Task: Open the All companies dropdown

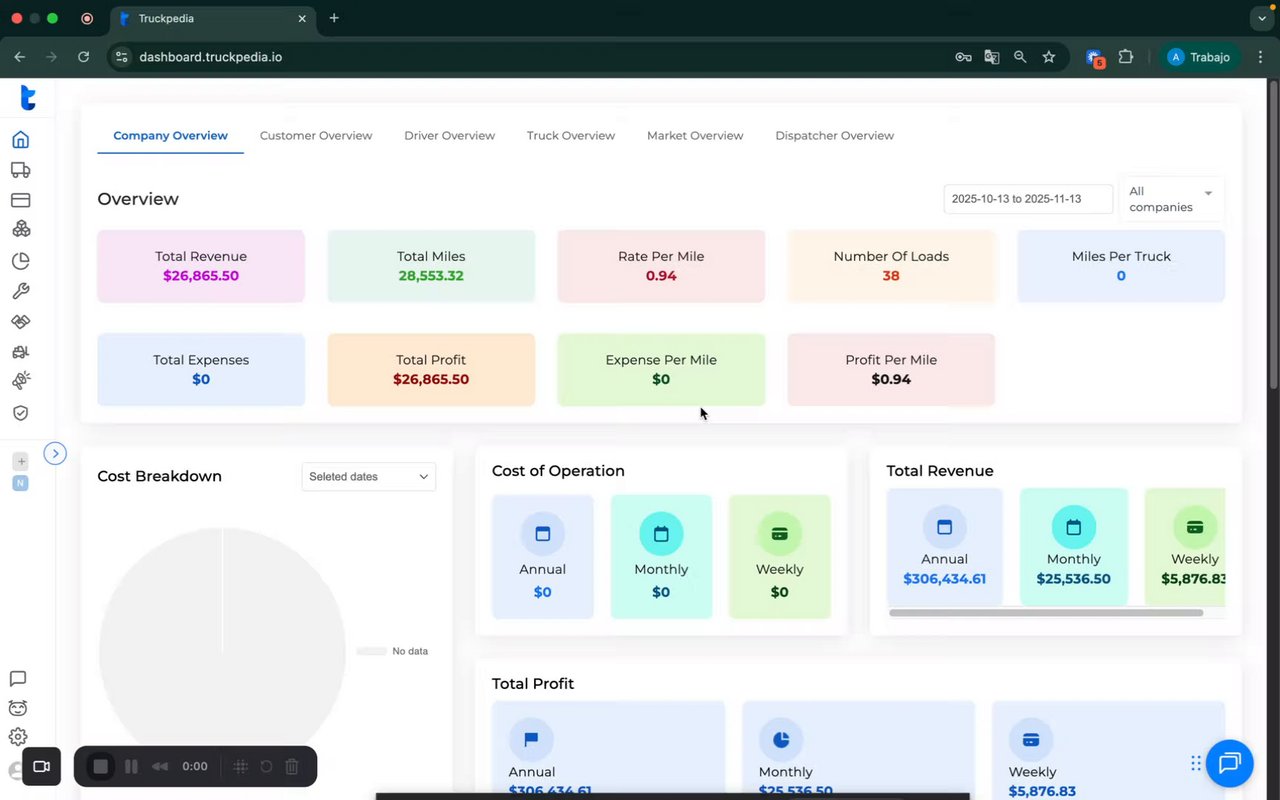Action: point(1171,199)
